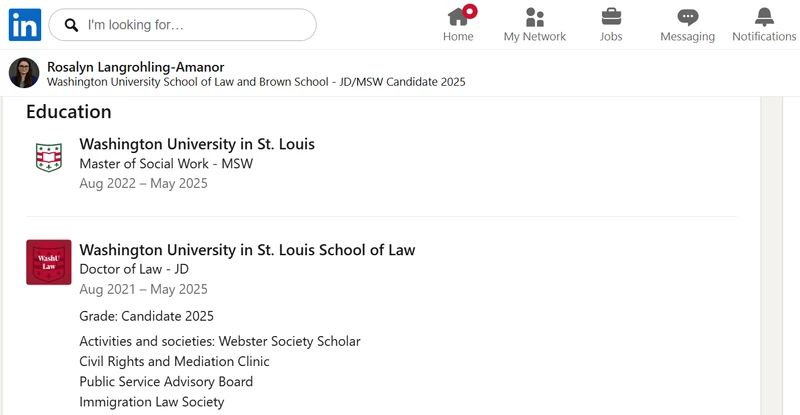Click the search magnifier icon
Screen dimensions: 800x415
click(71, 25)
